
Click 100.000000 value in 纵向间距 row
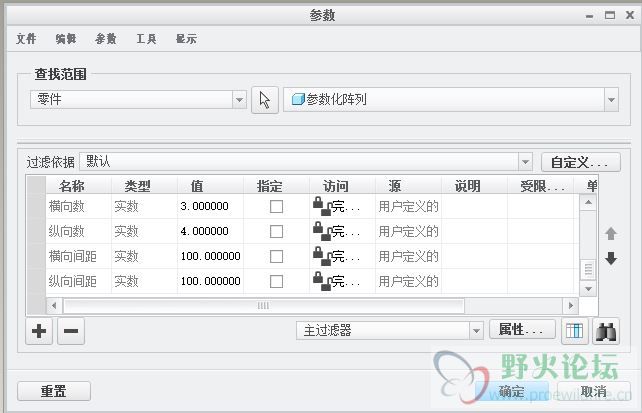coord(210,281)
